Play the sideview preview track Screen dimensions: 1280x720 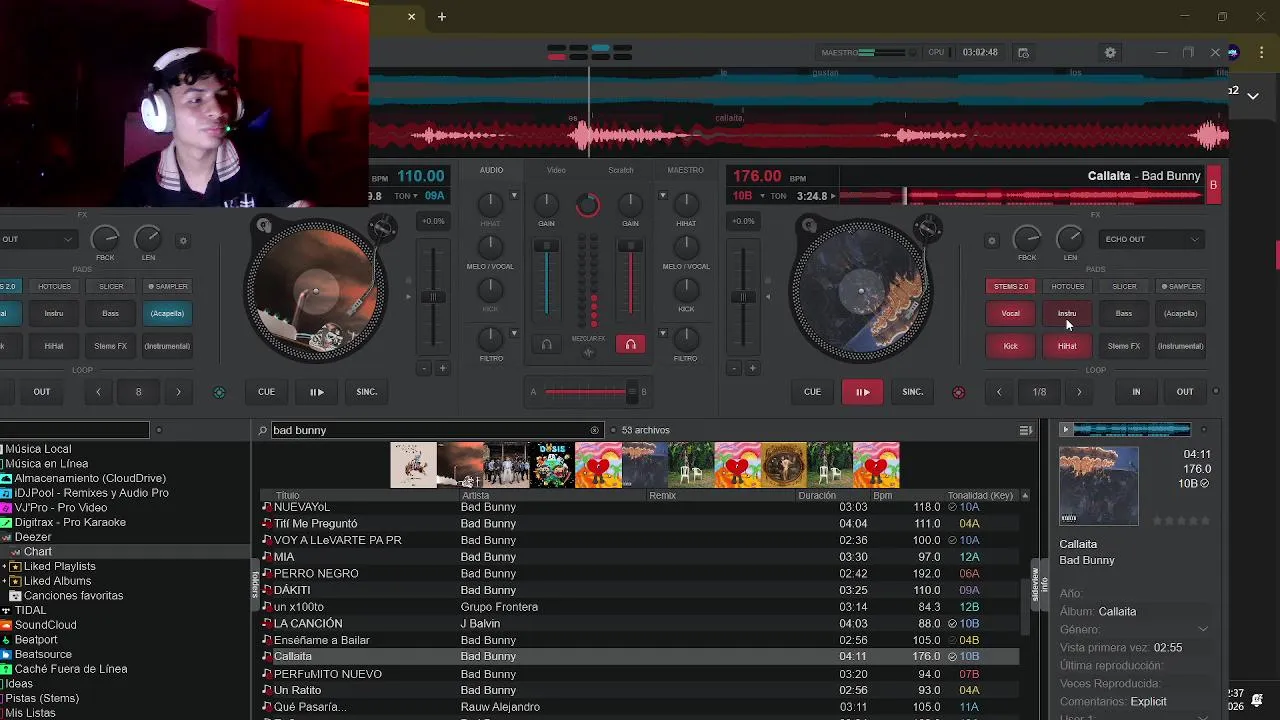[1065, 430]
